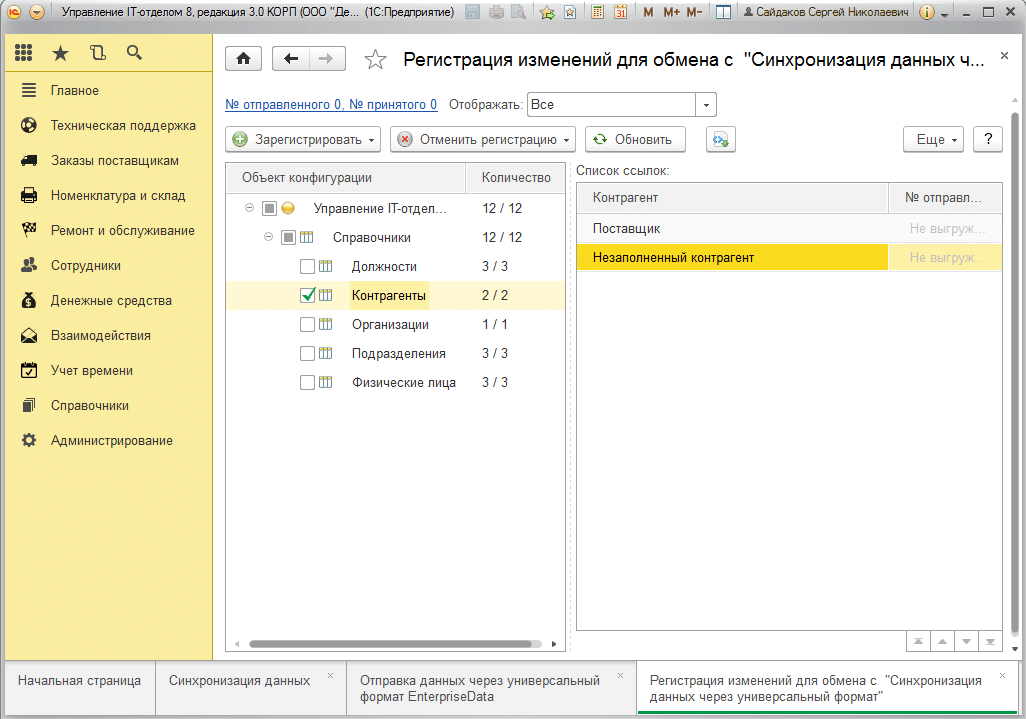Viewport: 1026px width, 719px height.
Task: Open calculator icon in title bar
Action: pos(597,12)
